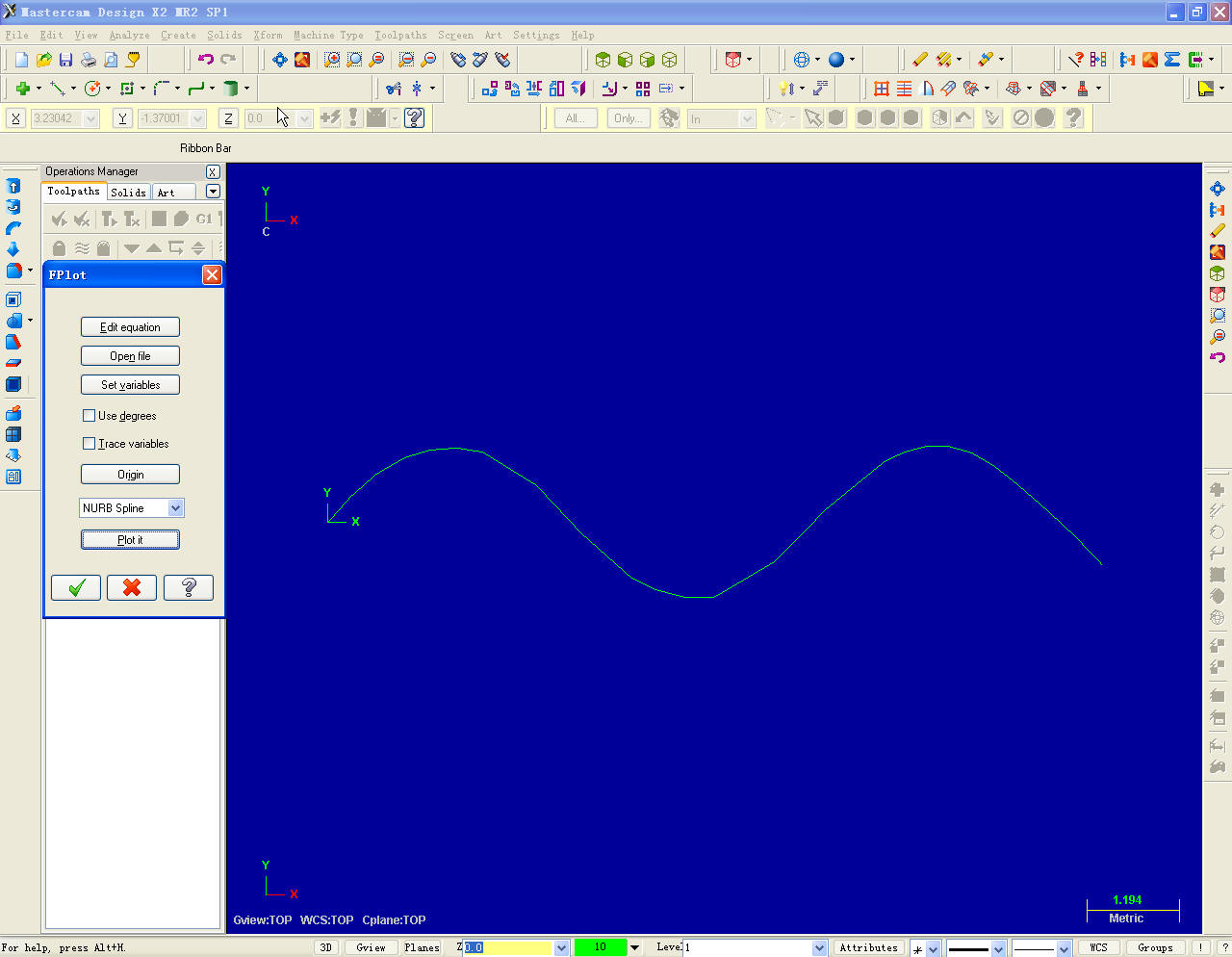Viewport: 1232px width, 957px height.
Task: Open the line style dropdown at the bottom
Action: click(999, 947)
